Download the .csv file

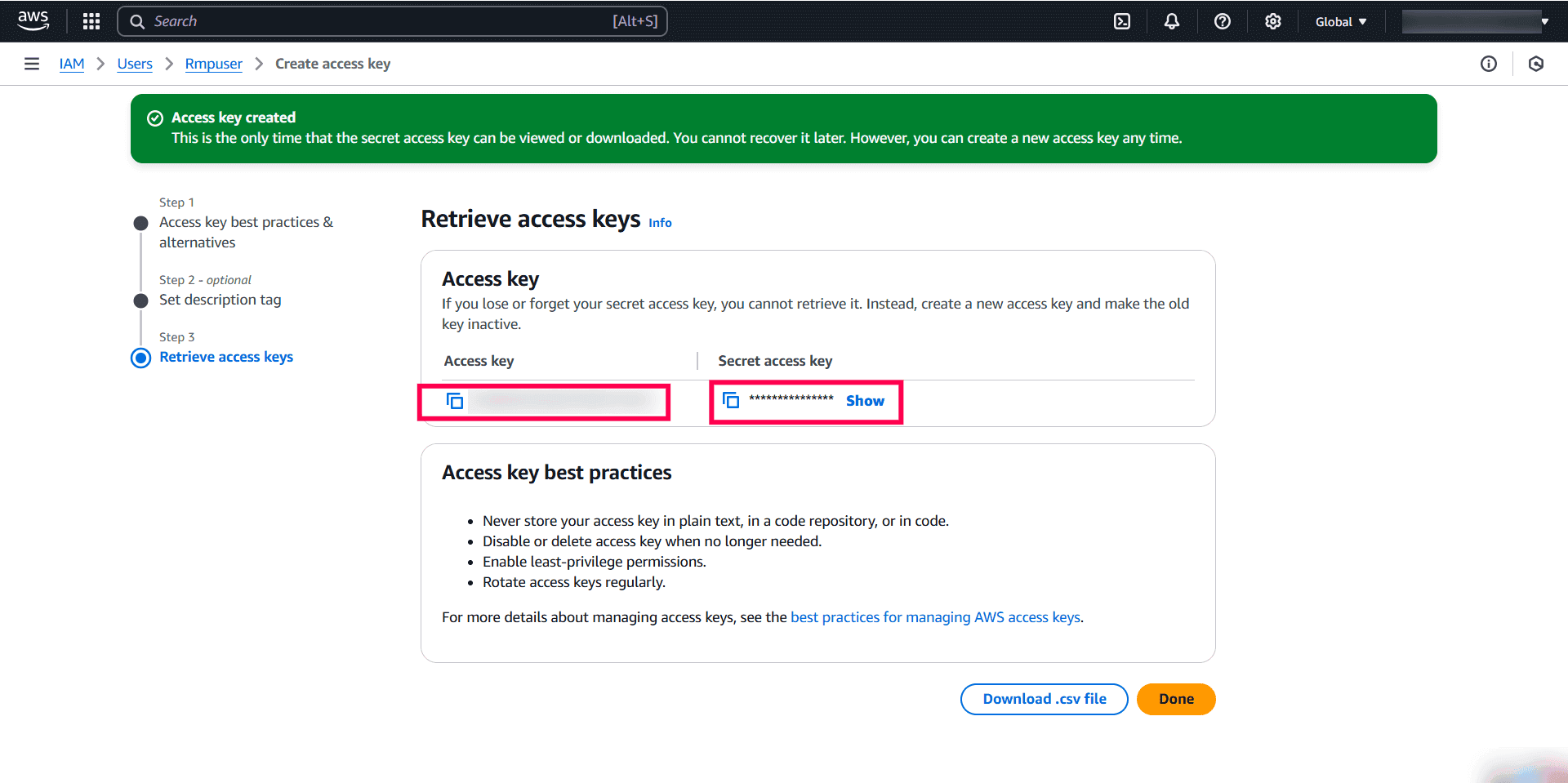(x=1044, y=699)
